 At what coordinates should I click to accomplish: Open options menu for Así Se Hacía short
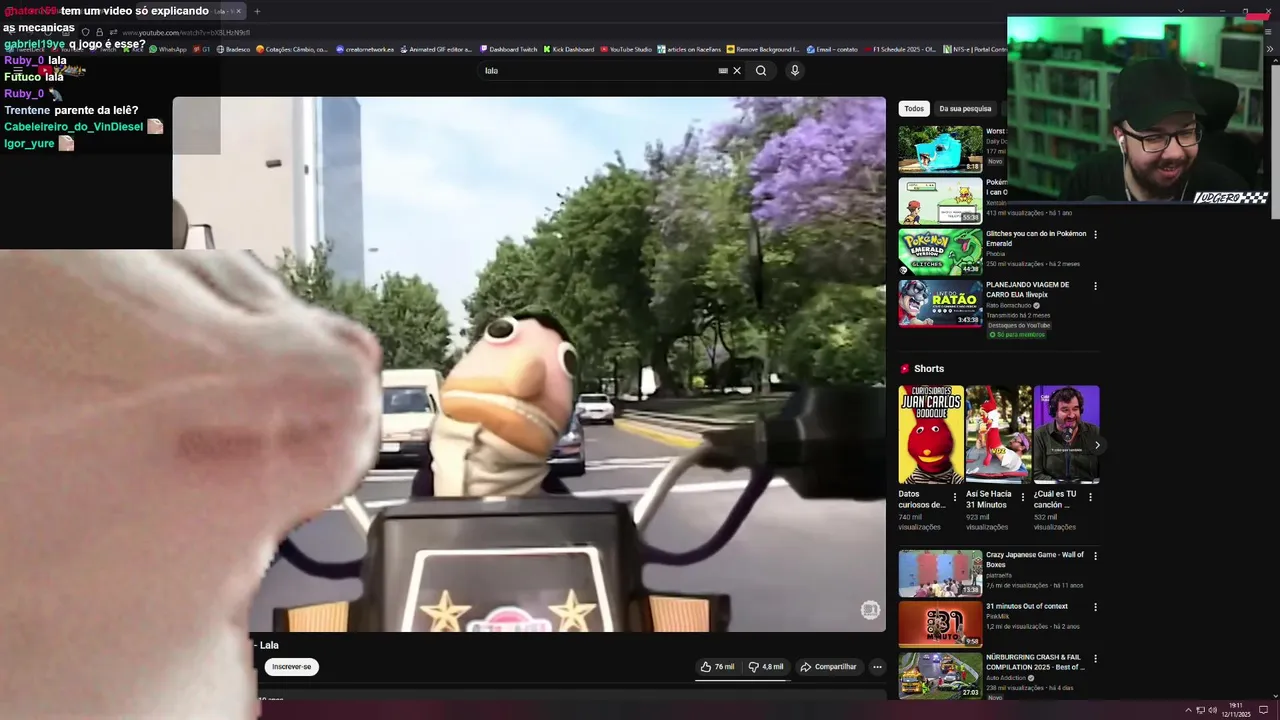[1022, 497]
